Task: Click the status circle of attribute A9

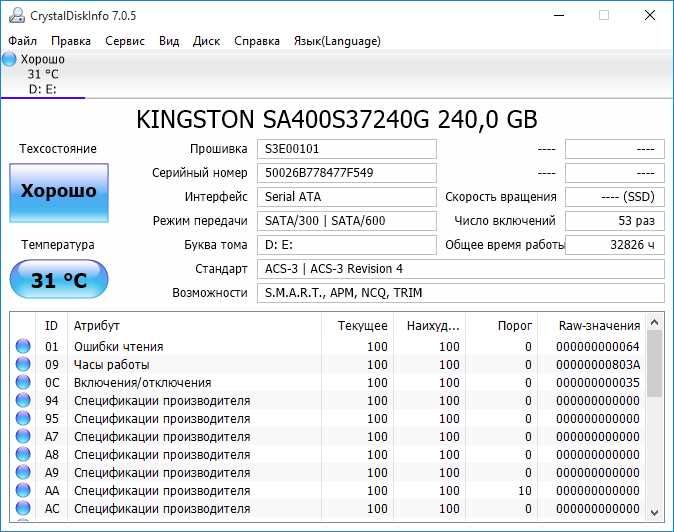Action: click(x=23, y=472)
